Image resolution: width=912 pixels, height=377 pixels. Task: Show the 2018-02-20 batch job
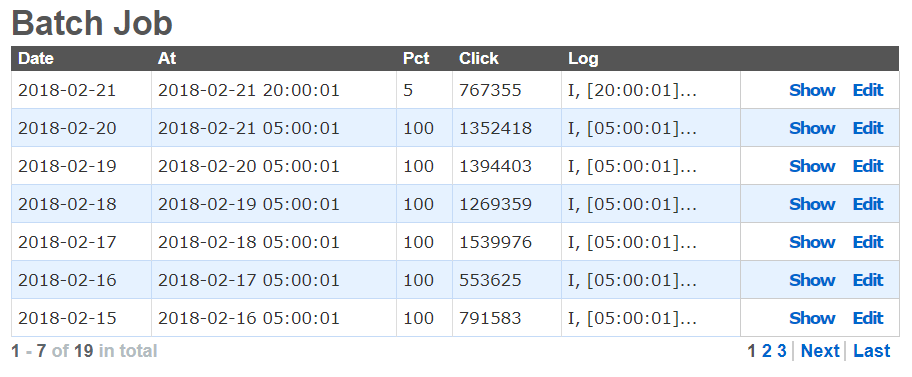(812, 128)
